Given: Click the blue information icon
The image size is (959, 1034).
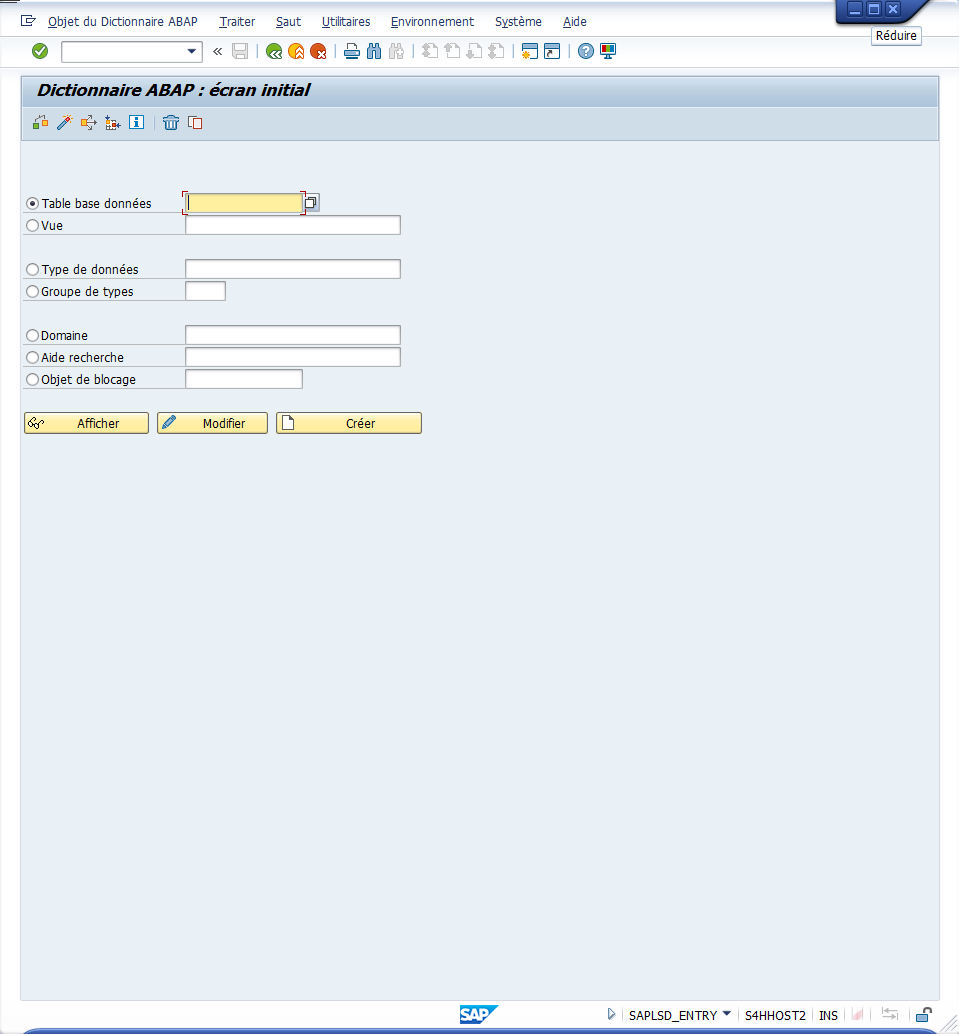Looking at the screenshot, I should (137, 122).
